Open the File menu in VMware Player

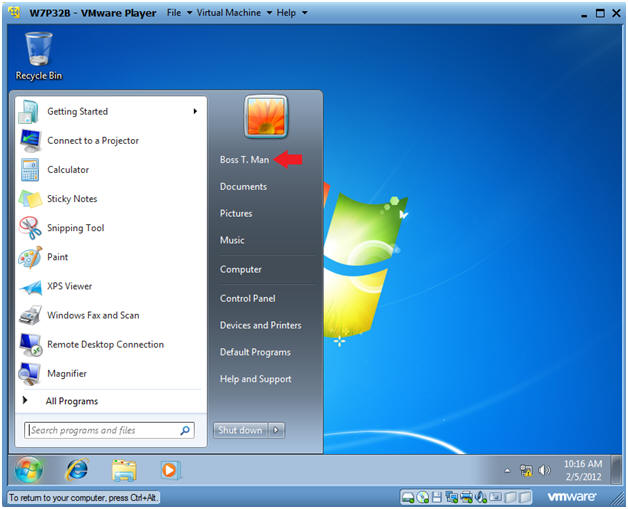[x=179, y=13]
